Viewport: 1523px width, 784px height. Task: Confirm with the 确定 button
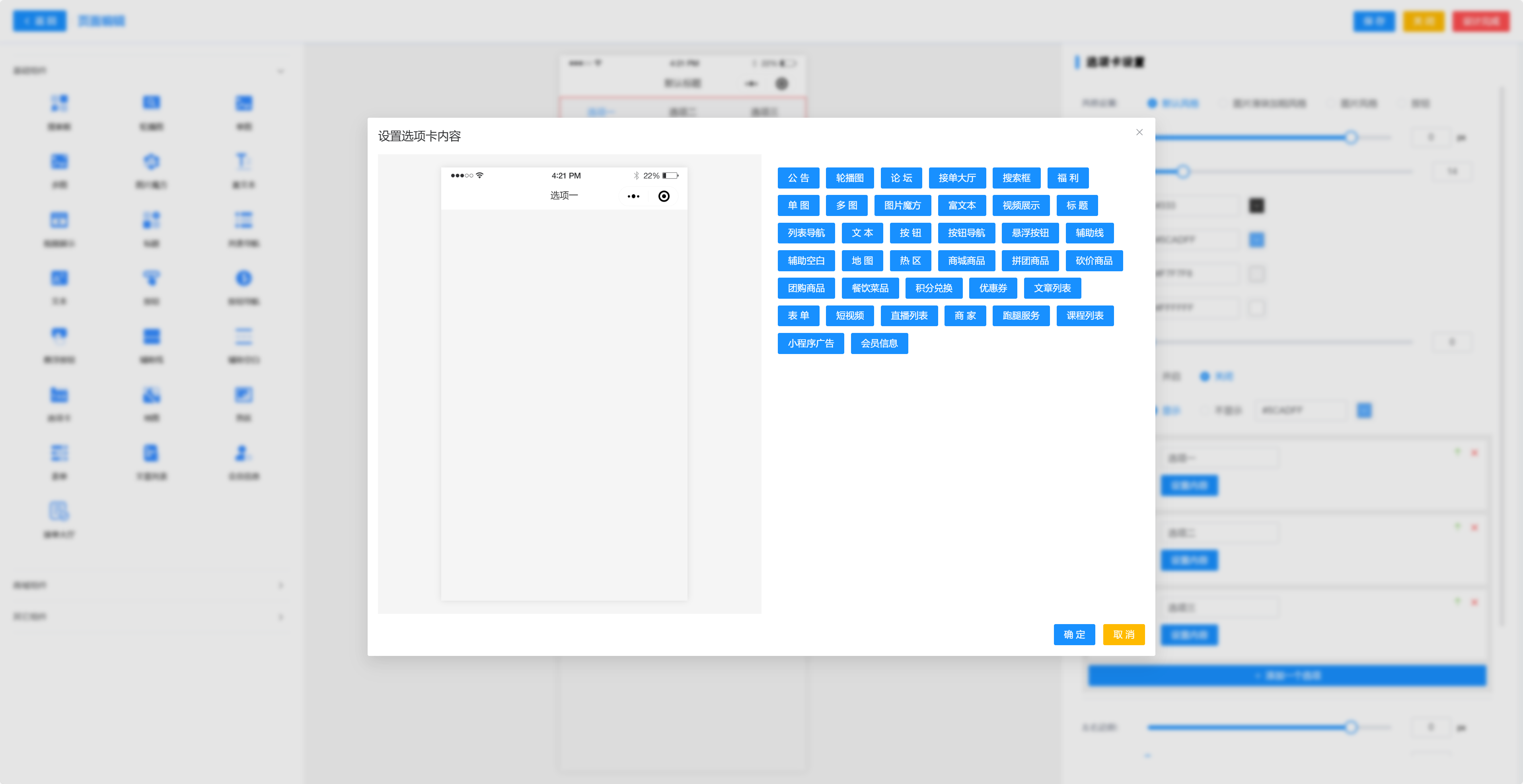click(x=1074, y=634)
